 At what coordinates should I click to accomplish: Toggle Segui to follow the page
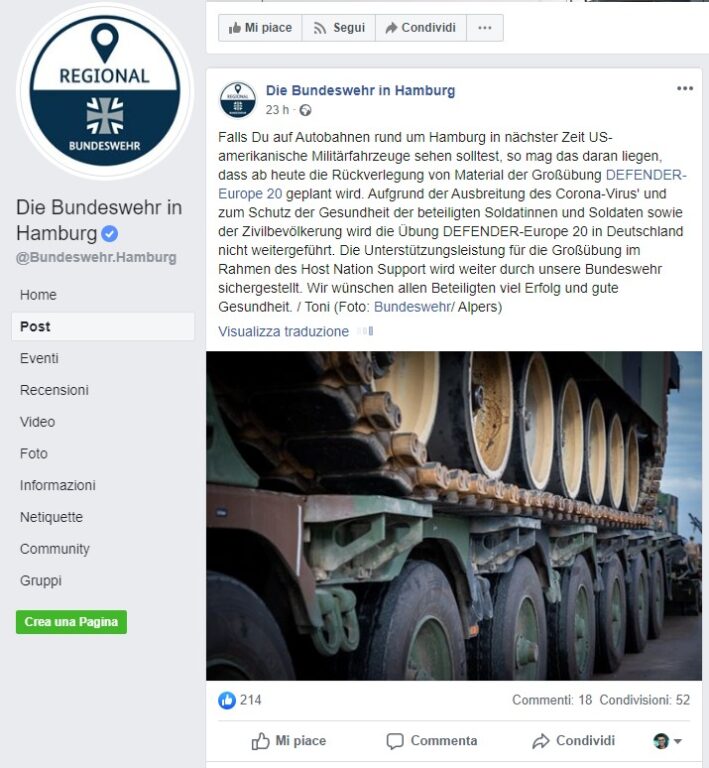339,27
